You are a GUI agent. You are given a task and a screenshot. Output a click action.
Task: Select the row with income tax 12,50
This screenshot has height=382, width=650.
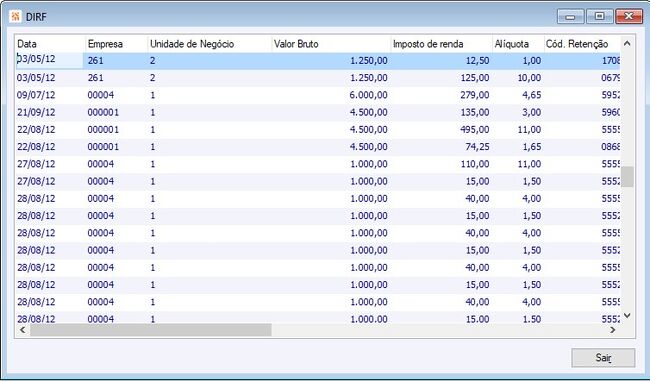(318, 61)
